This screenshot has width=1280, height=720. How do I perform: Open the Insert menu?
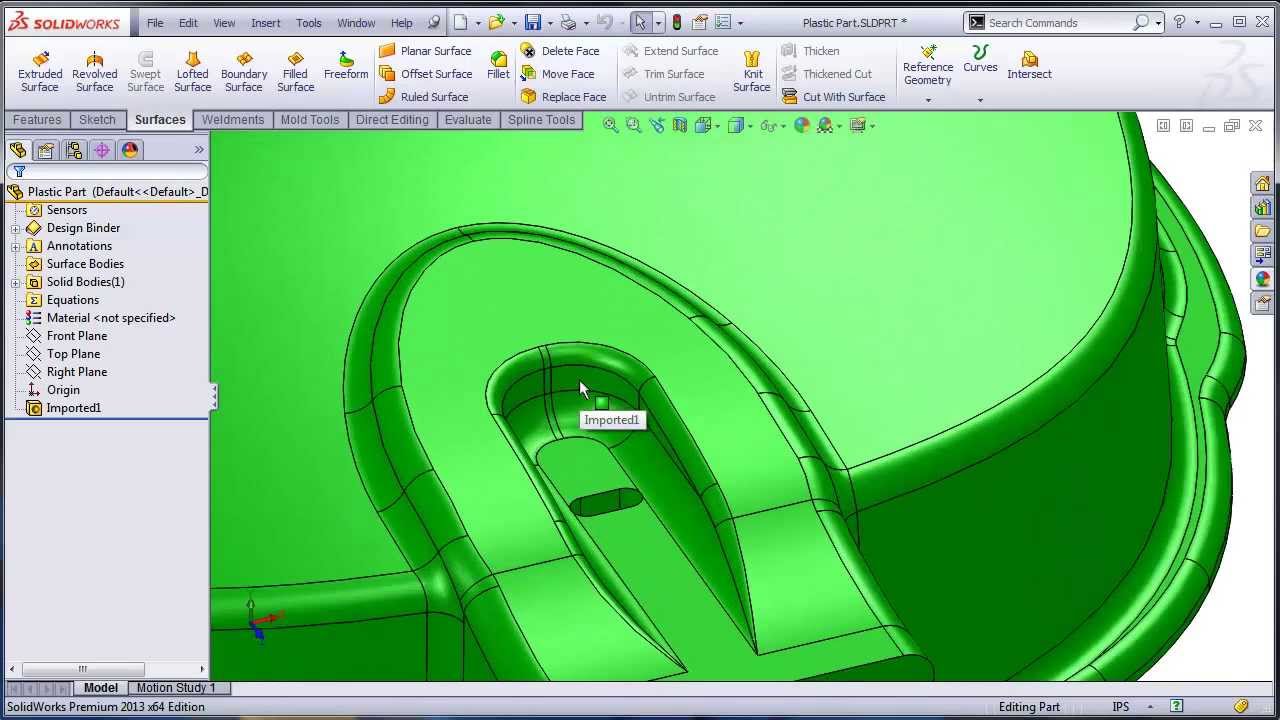point(266,23)
